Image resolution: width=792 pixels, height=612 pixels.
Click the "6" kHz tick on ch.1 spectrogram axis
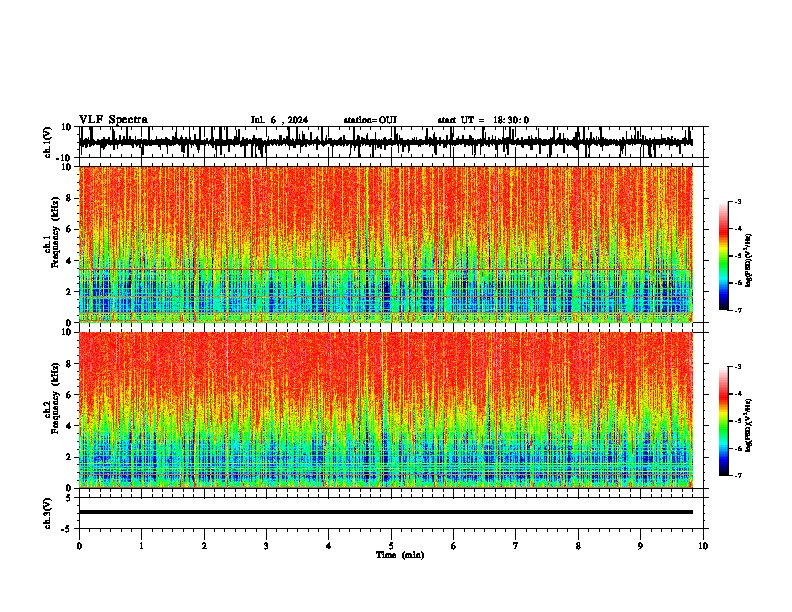70,229
